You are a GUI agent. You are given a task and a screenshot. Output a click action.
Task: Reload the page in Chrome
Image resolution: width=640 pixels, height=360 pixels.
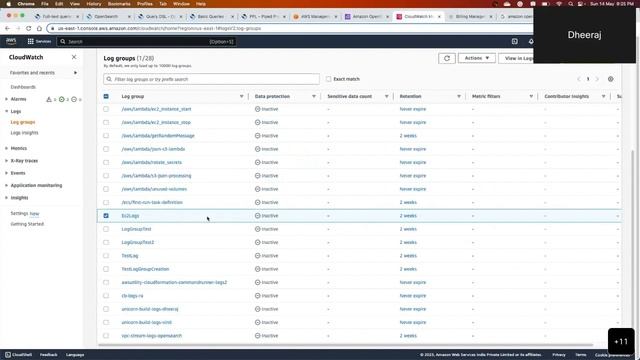[x=29, y=28]
